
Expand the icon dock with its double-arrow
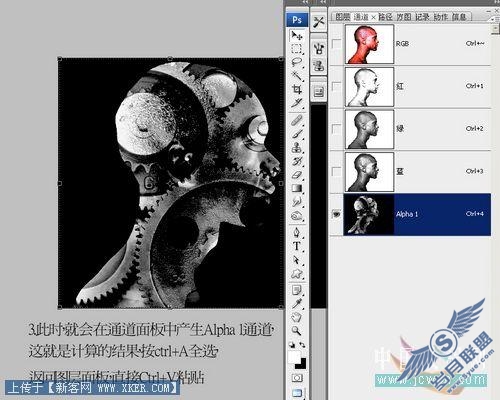pyautogui.click(x=323, y=2)
